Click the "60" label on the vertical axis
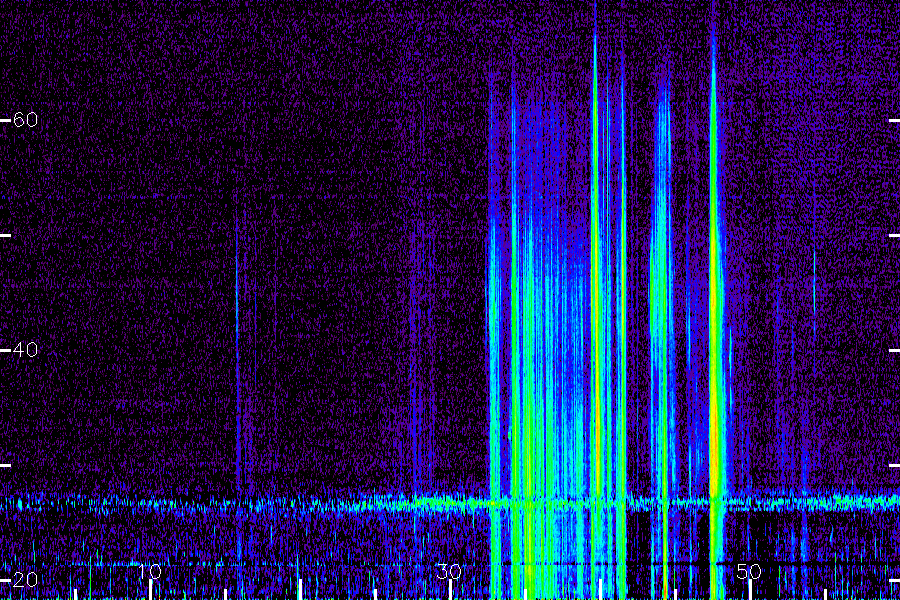Screen dimensions: 900x600 point(25,119)
